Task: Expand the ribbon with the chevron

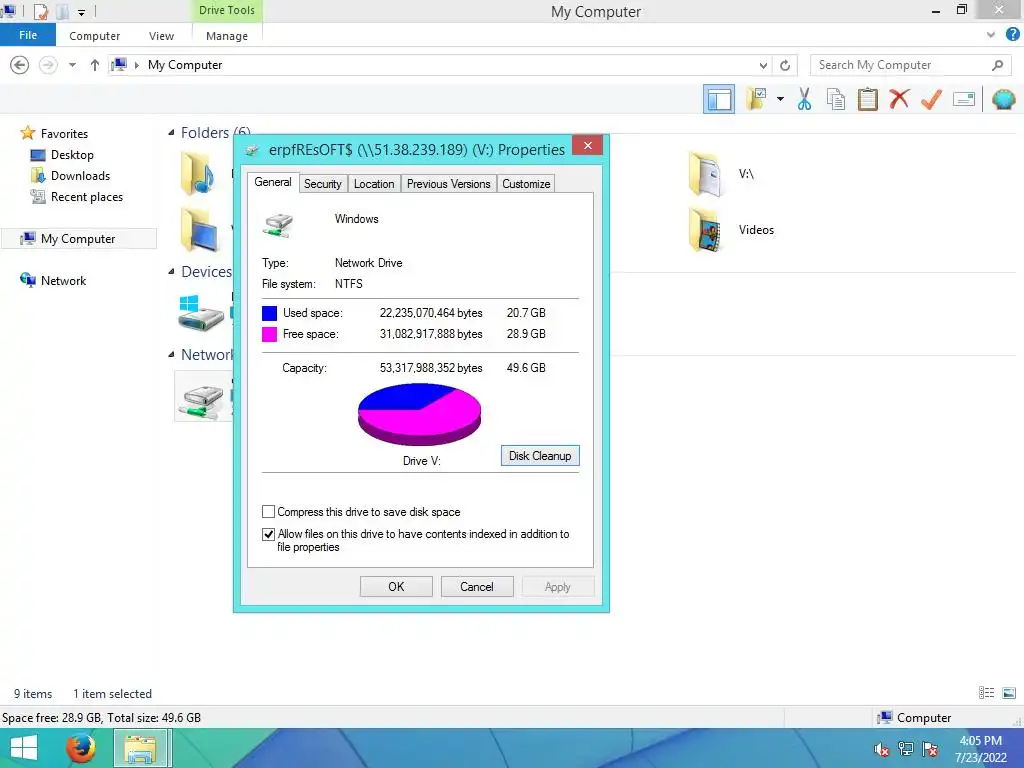Action: (x=991, y=35)
